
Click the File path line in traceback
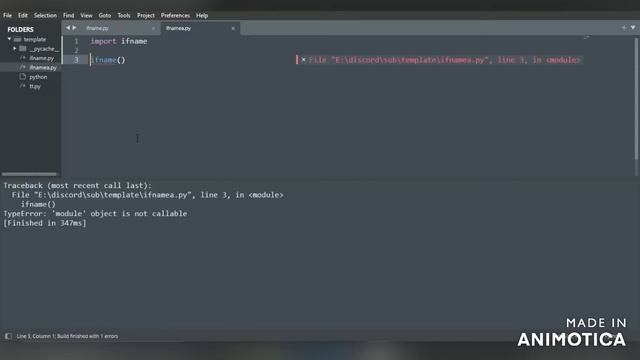(x=147, y=195)
